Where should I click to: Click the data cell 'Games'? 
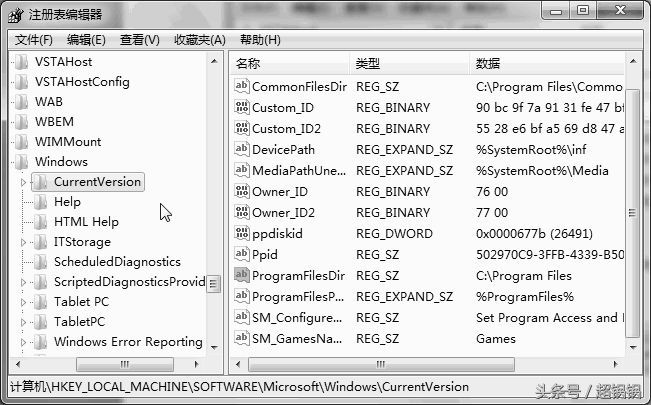click(x=496, y=339)
